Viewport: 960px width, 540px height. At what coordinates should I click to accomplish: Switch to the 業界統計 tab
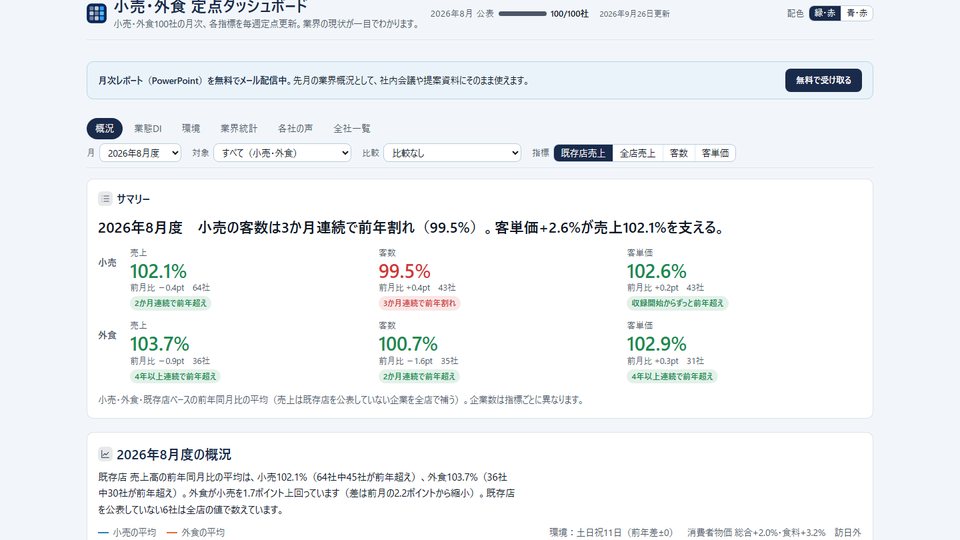pos(239,129)
